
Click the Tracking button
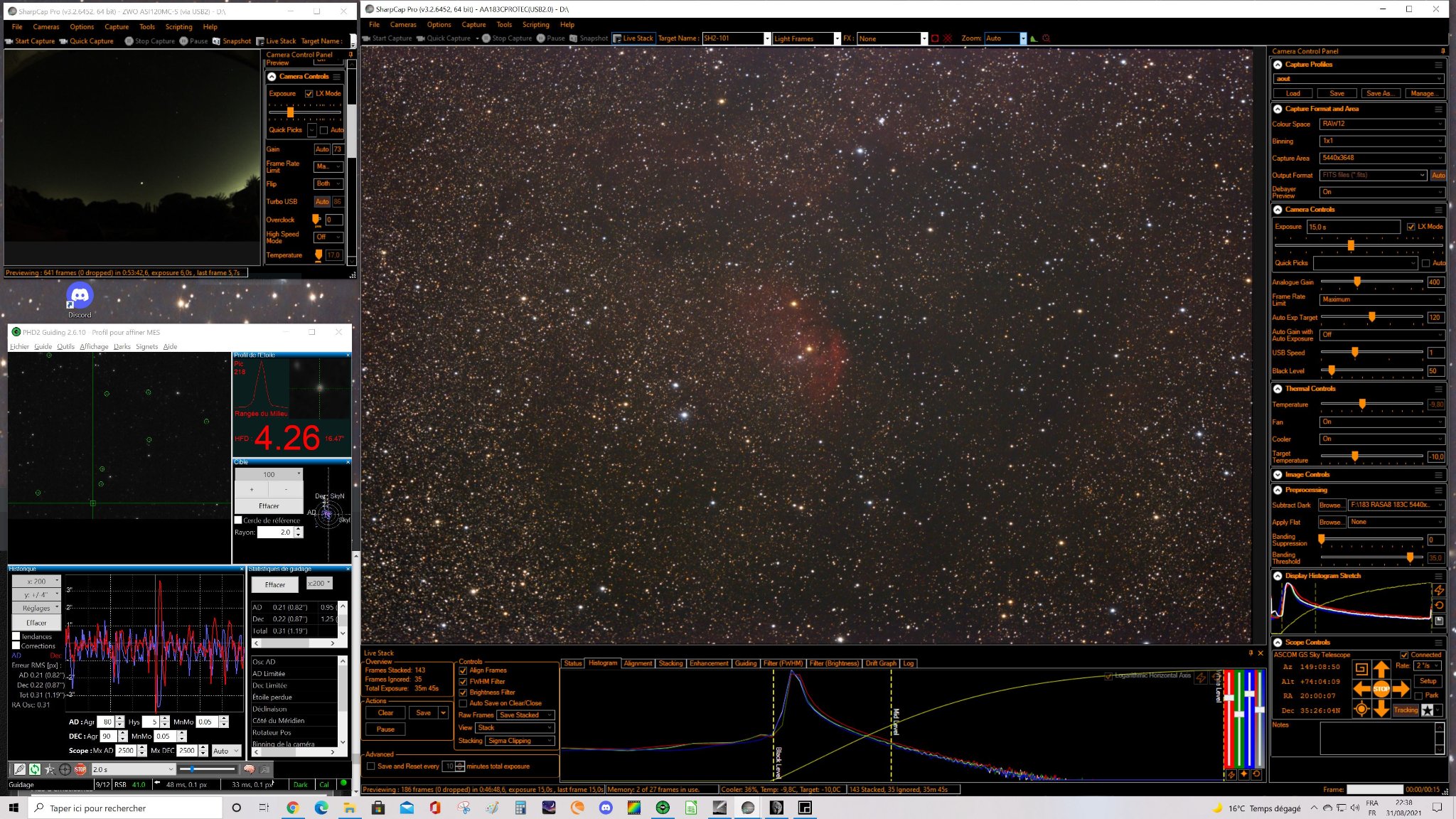1406,710
